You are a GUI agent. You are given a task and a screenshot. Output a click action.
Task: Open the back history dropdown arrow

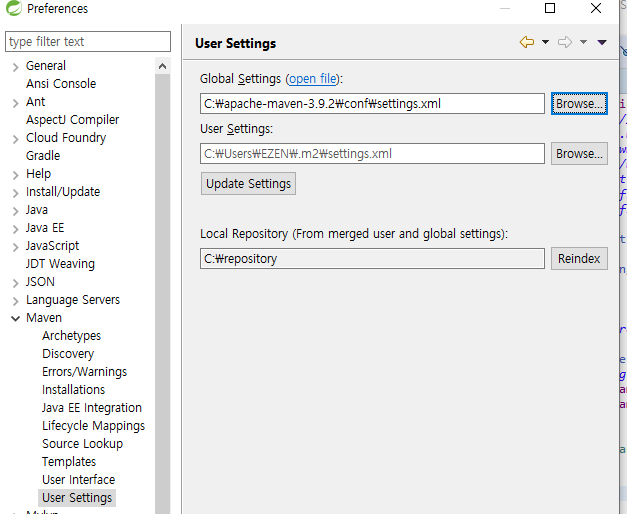[x=545, y=42]
